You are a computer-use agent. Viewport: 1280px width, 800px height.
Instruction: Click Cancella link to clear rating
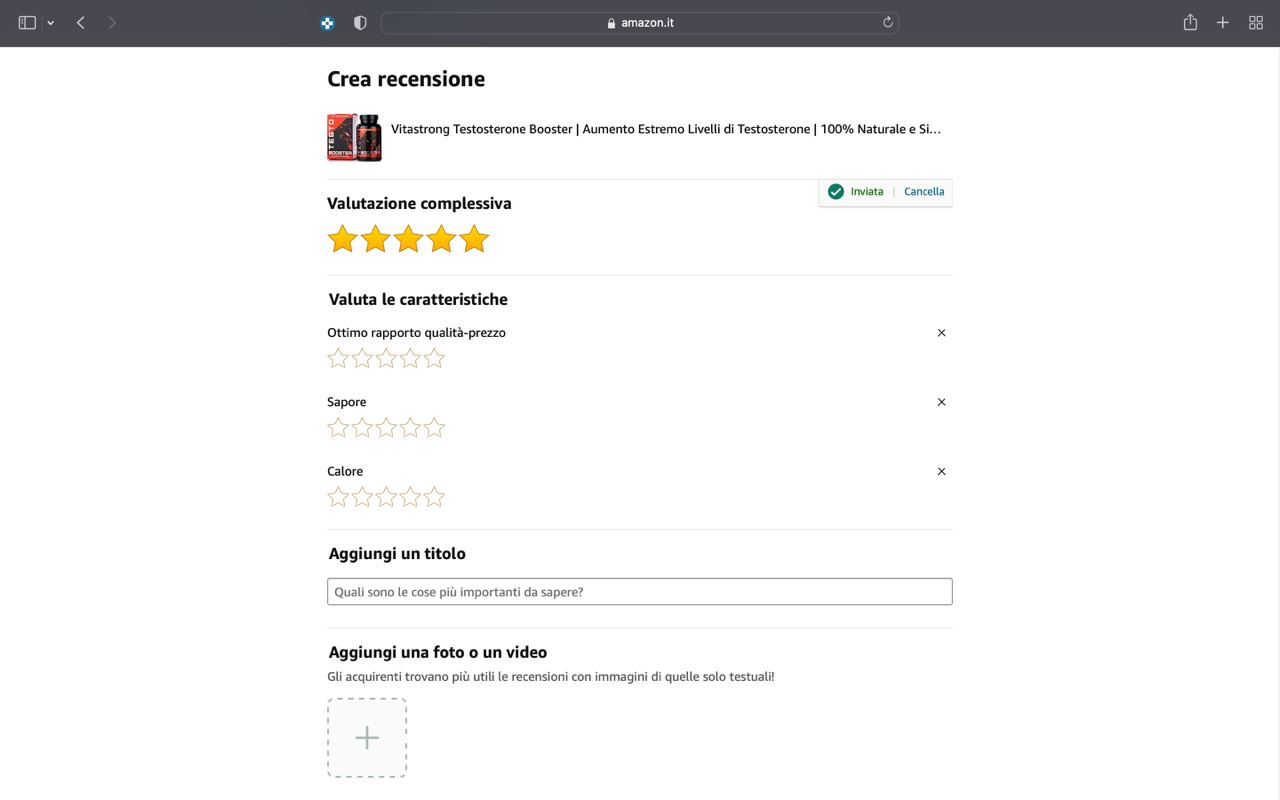coord(924,192)
